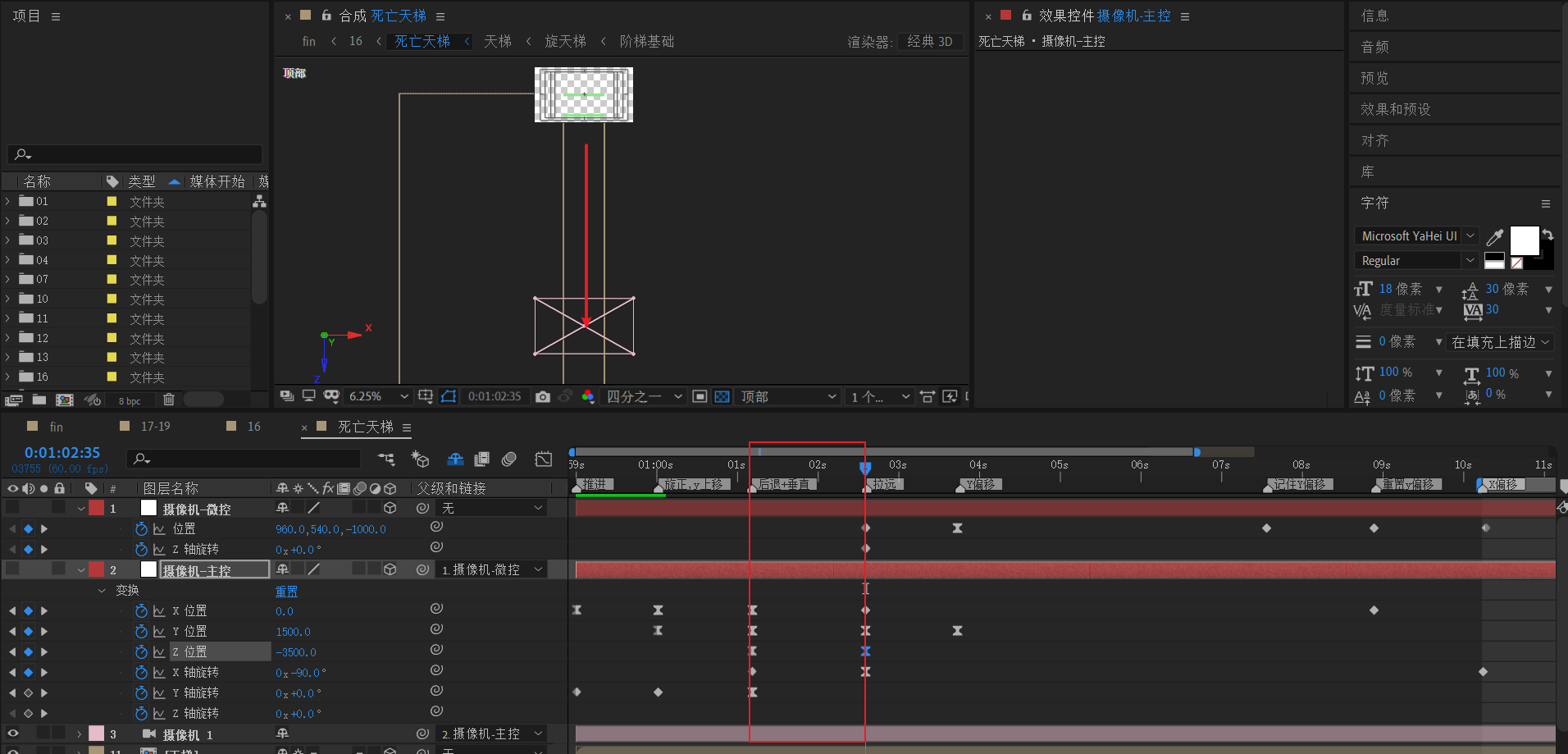Click the Z 位置 stopwatch icon

click(141, 651)
